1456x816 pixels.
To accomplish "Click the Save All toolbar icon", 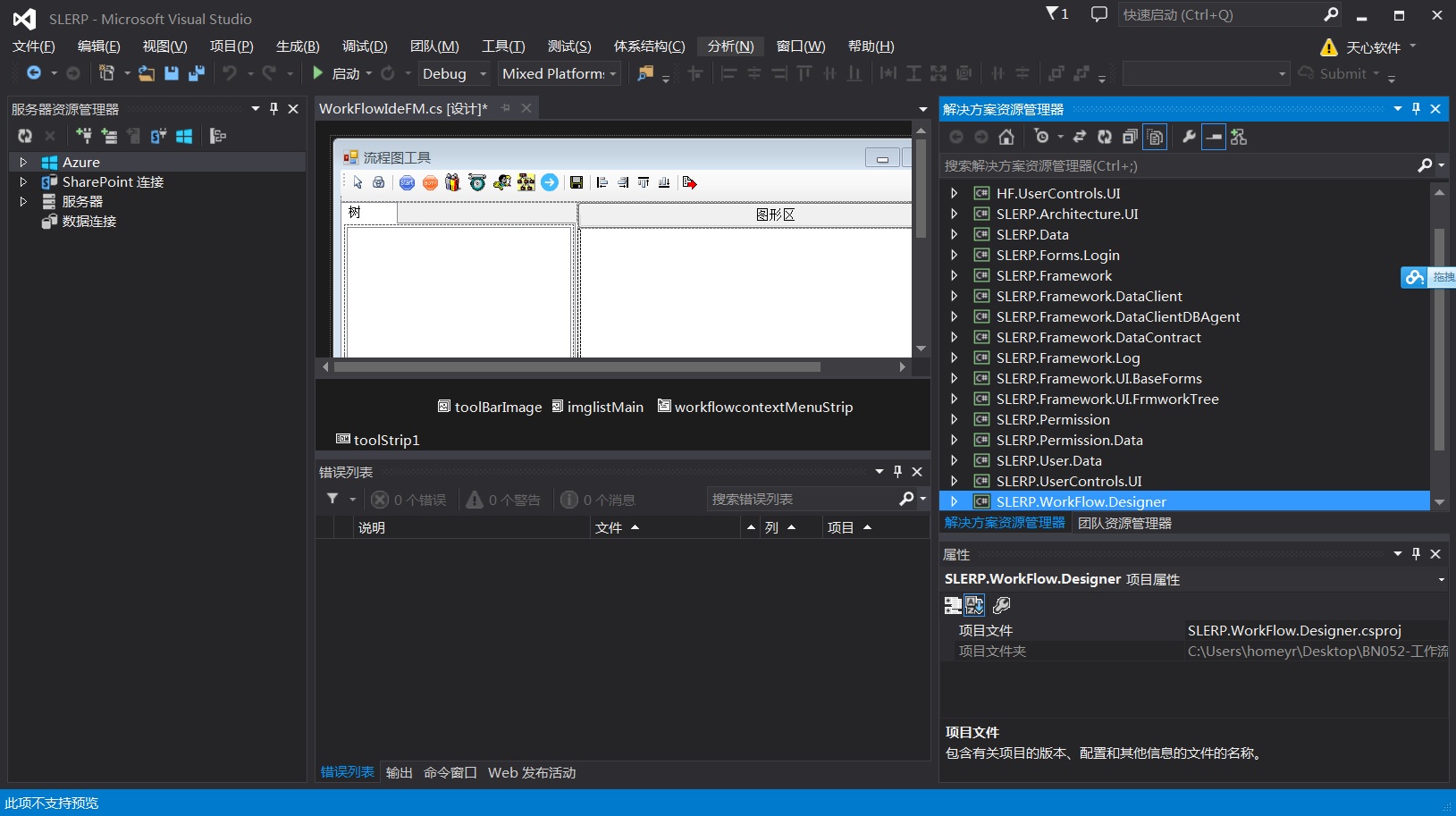I will click(197, 73).
